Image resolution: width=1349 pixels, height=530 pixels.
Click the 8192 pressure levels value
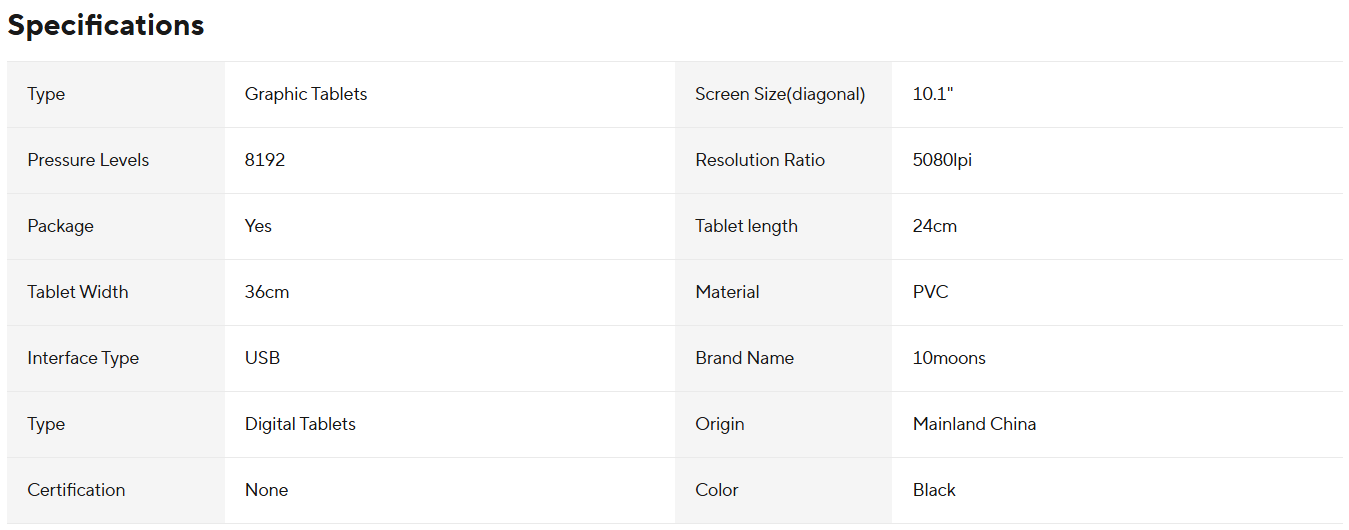tap(265, 160)
